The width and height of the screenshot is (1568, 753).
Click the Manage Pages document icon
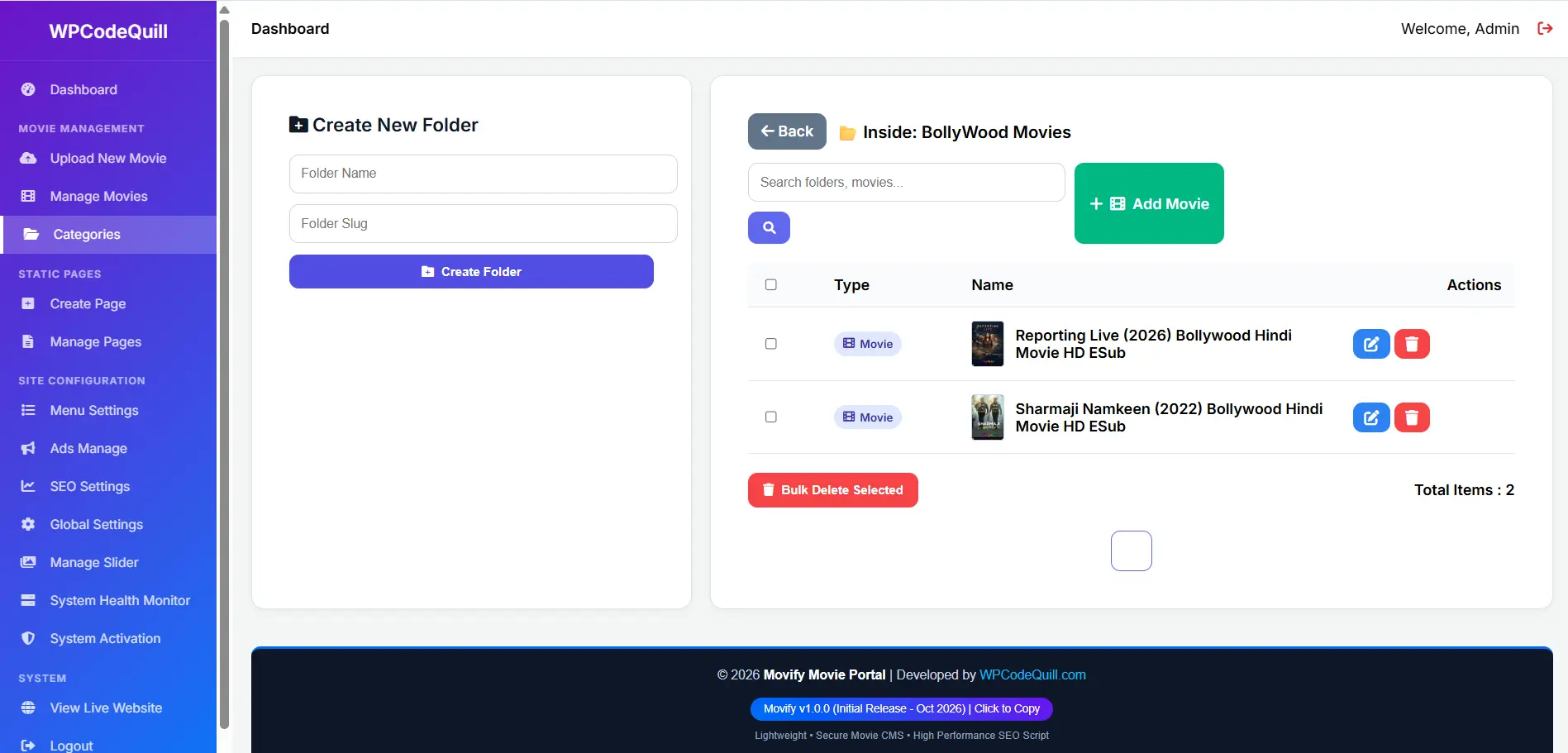[28, 341]
